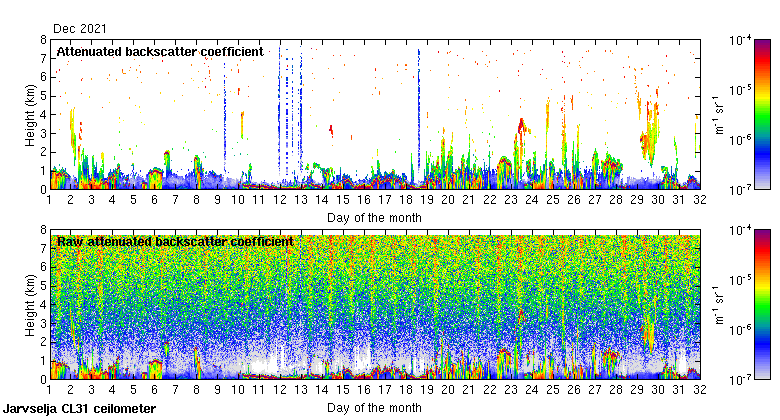Image resolution: width=780 pixels, height=420 pixels.
Task: Click day 19 tick label under upper plot
Action: pos(427,200)
